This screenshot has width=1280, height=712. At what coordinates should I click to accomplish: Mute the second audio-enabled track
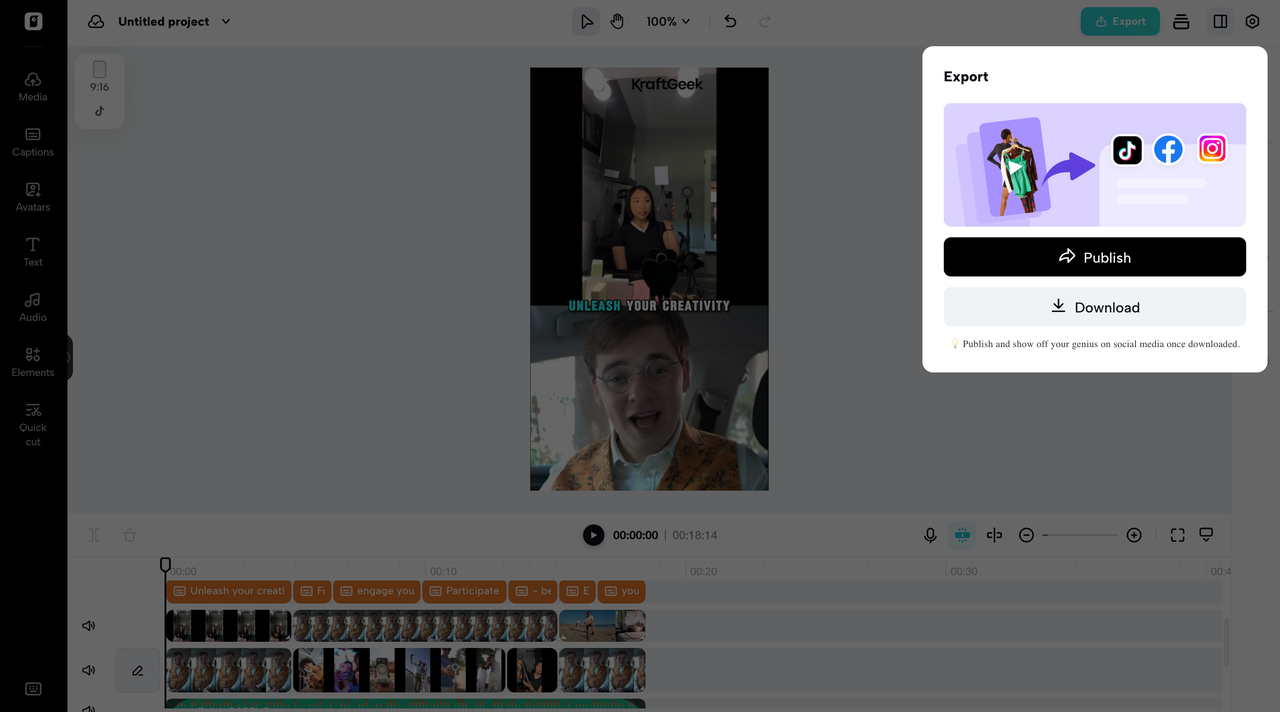pyautogui.click(x=88, y=670)
